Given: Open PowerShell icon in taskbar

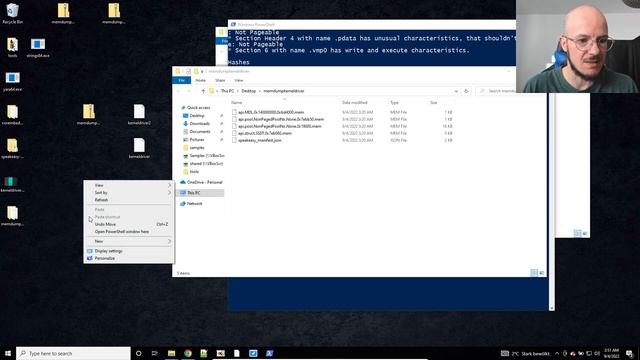Looking at the screenshot, I should pyautogui.click(x=269, y=353).
